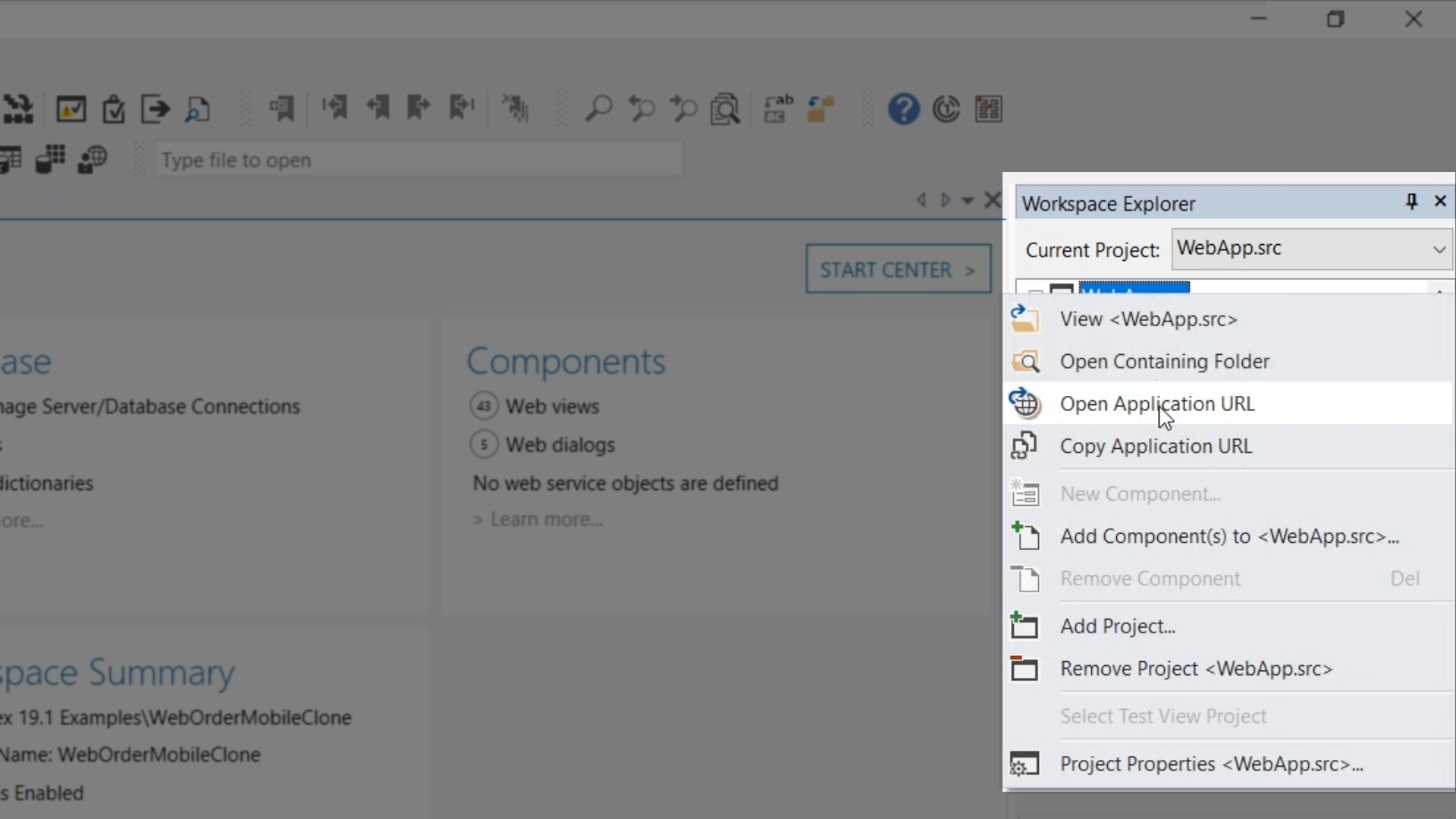Click the toggle bookmark icon

(x=281, y=109)
